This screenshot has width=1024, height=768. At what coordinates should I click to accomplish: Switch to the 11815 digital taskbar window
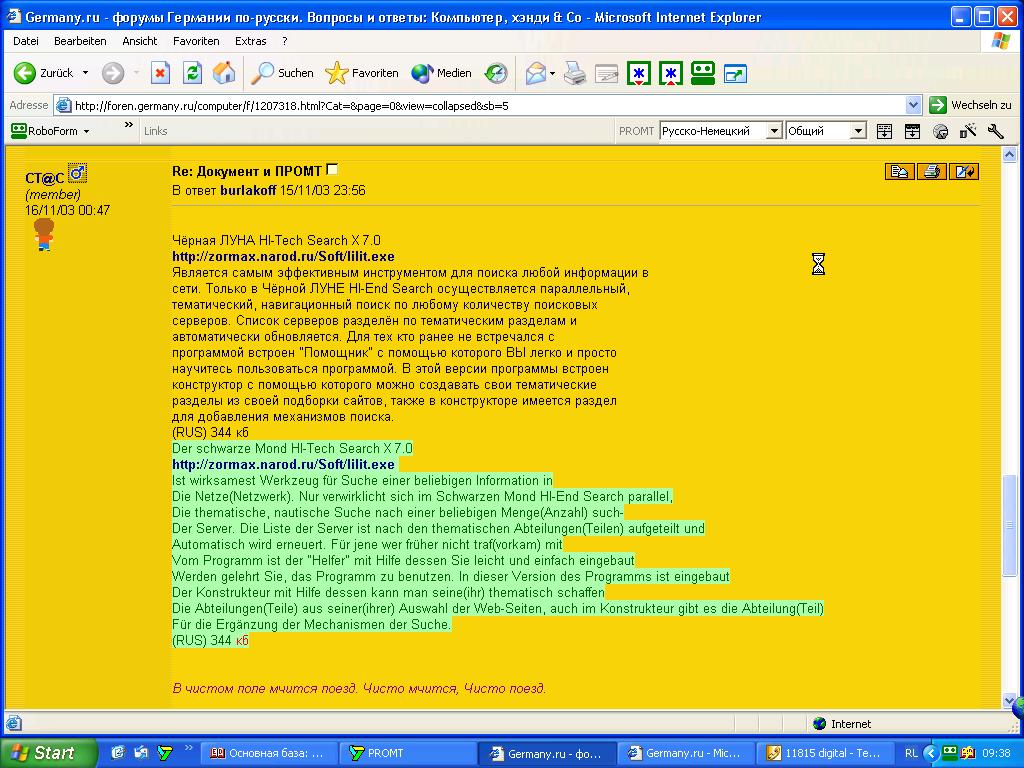click(x=824, y=753)
